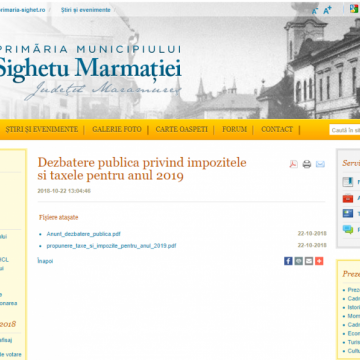Increase font size with the A+ icon

[327, 10]
